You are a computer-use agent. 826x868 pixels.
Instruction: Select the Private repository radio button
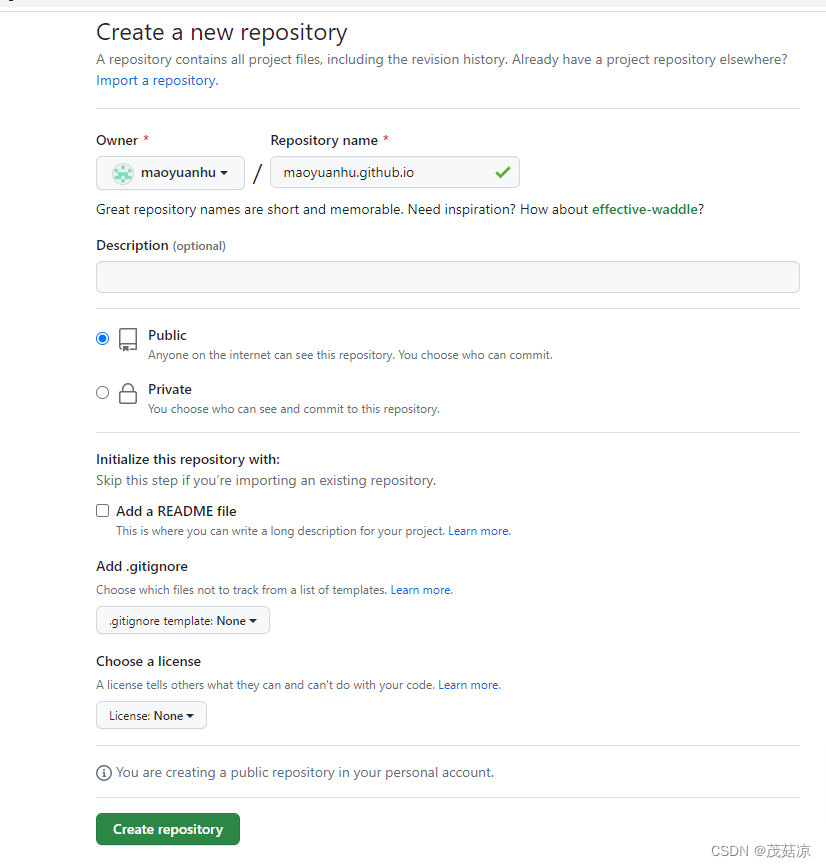102,392
